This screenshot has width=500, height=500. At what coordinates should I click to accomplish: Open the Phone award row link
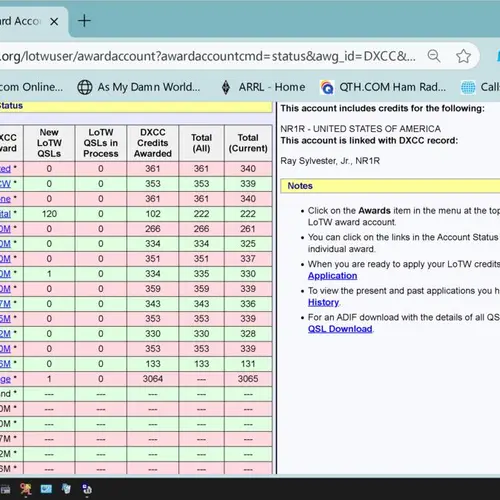(x=5, y=199)
